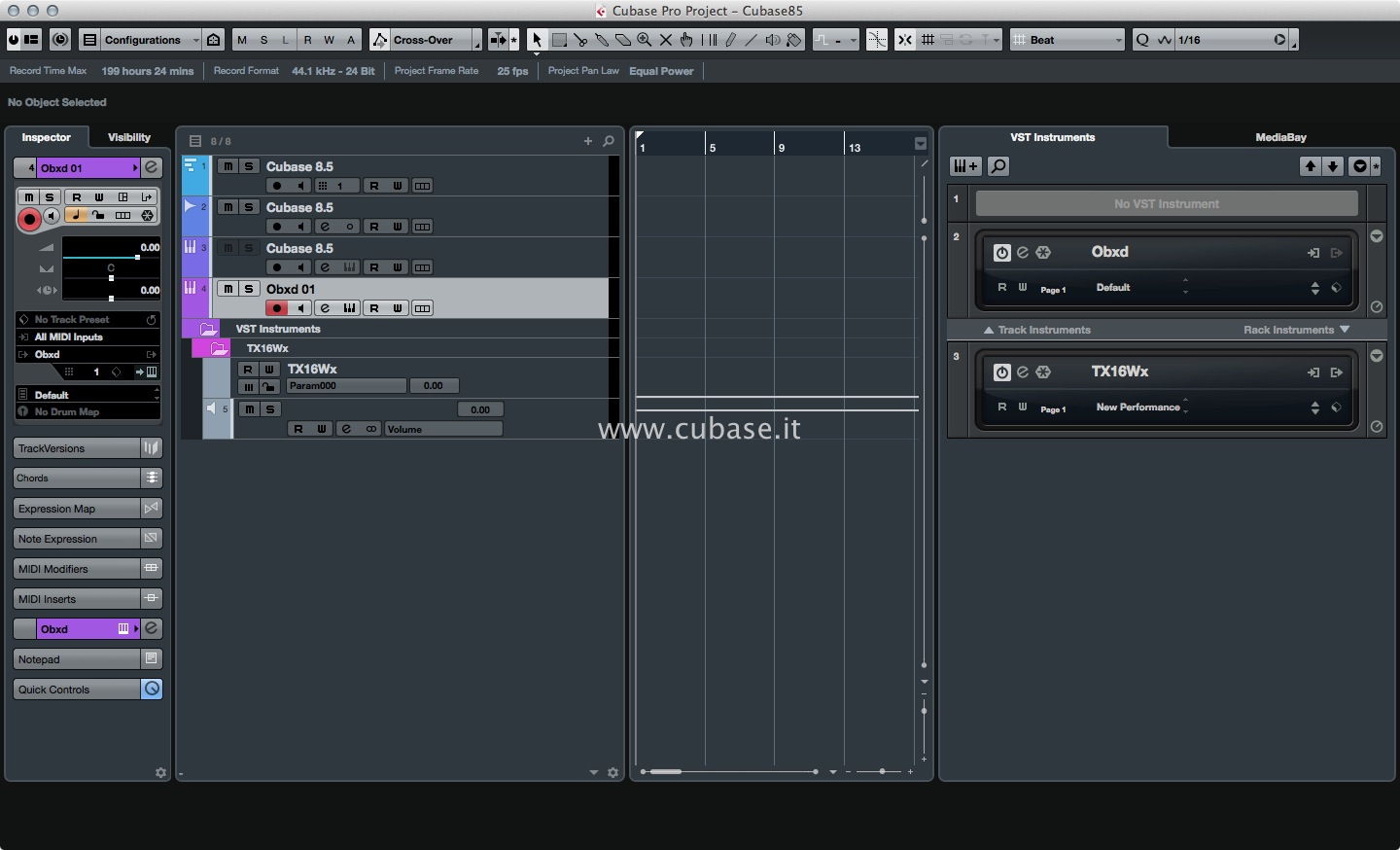Switch to the Inspector tab
Screen dimensions: 1400x850
(x=47, y=137)
